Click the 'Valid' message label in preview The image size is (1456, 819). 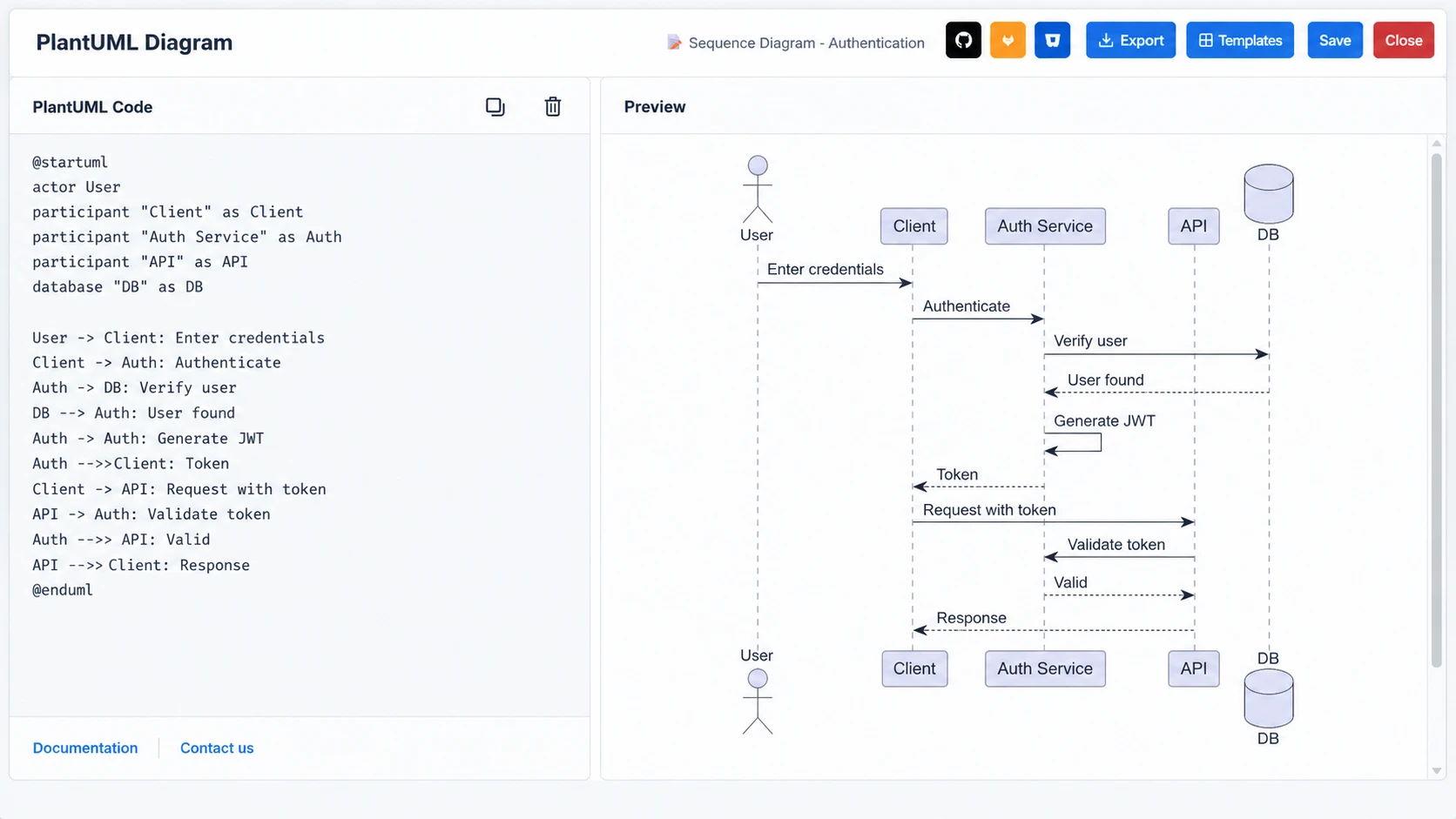1070,582
